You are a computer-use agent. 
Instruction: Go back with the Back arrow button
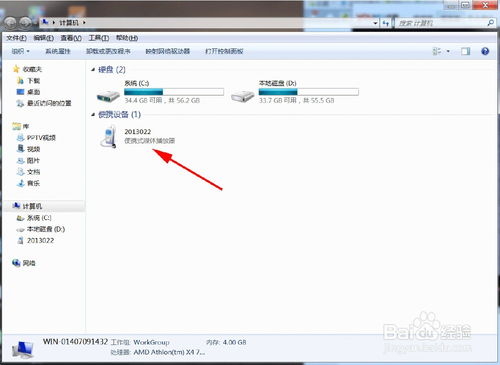pos(11,23)
